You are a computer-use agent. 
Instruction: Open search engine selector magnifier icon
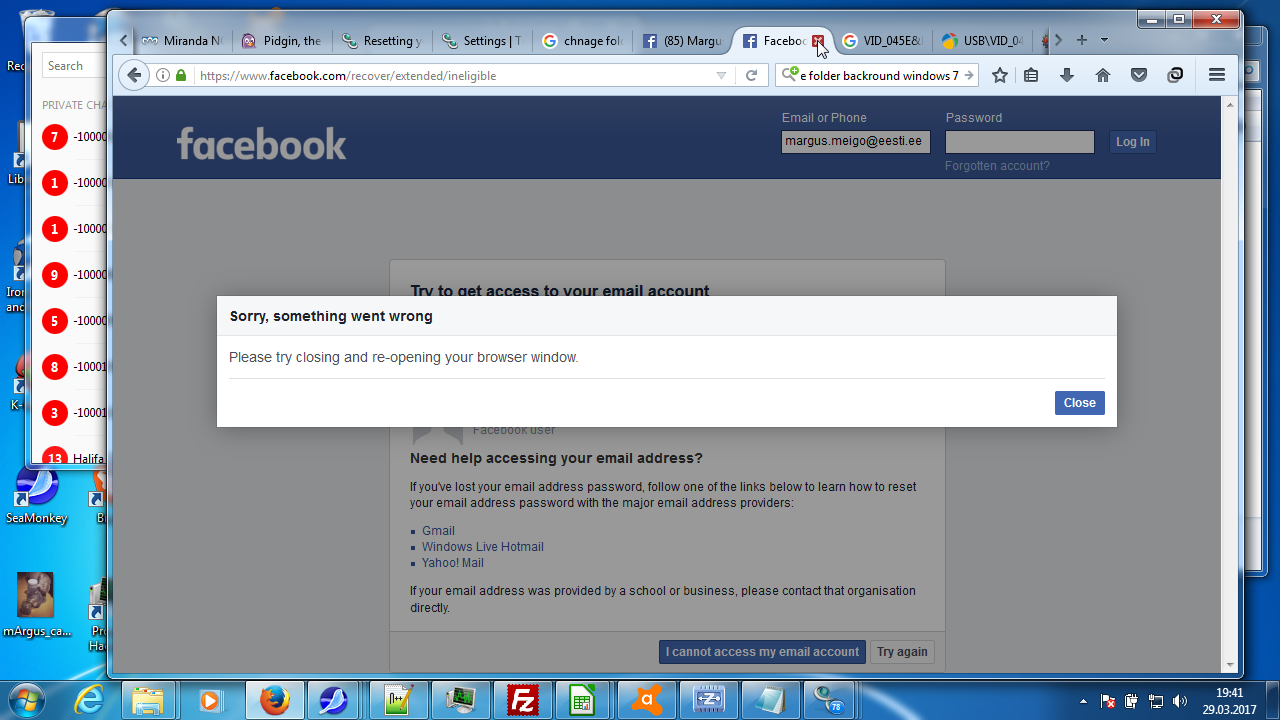point(792,74)
